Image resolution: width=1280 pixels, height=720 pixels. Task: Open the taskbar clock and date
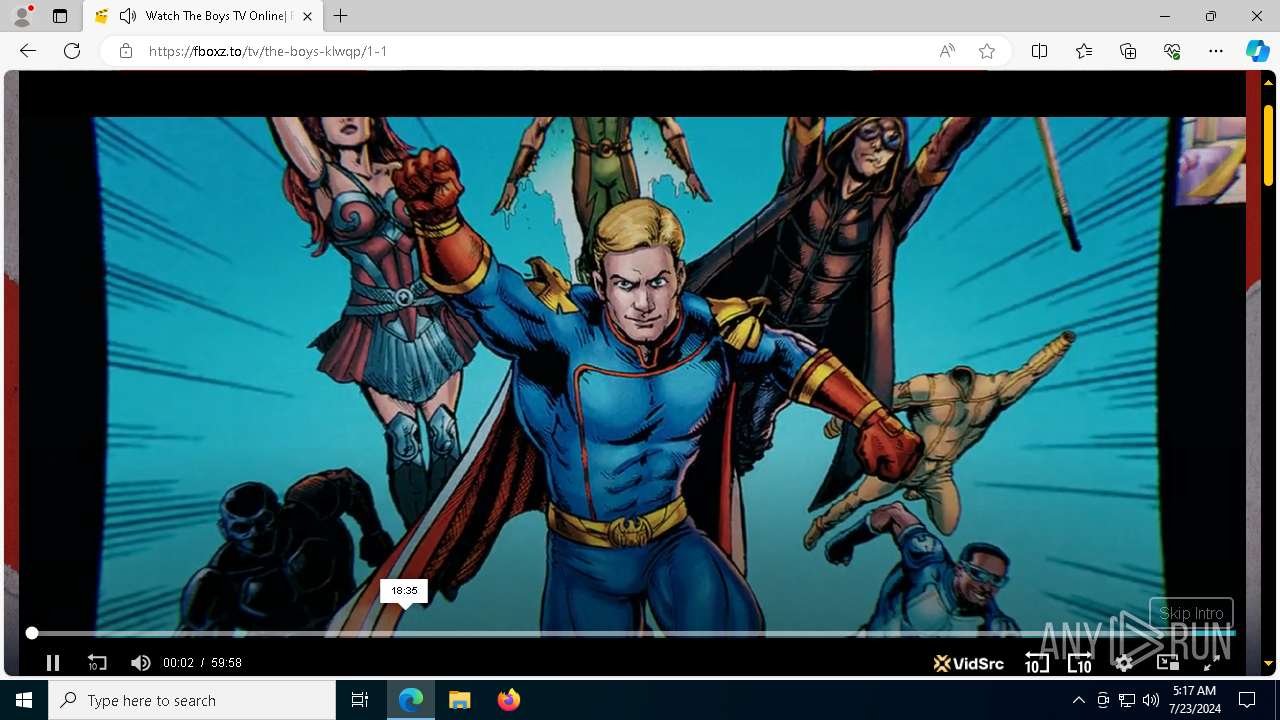[1194, 700]
